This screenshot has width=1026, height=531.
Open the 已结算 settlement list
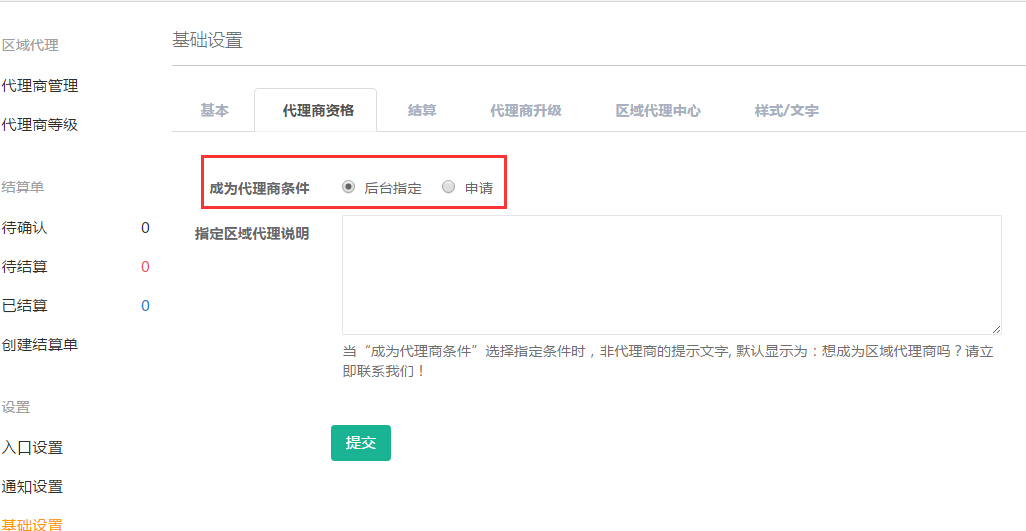pyautogui.click(x=25, y=306)
